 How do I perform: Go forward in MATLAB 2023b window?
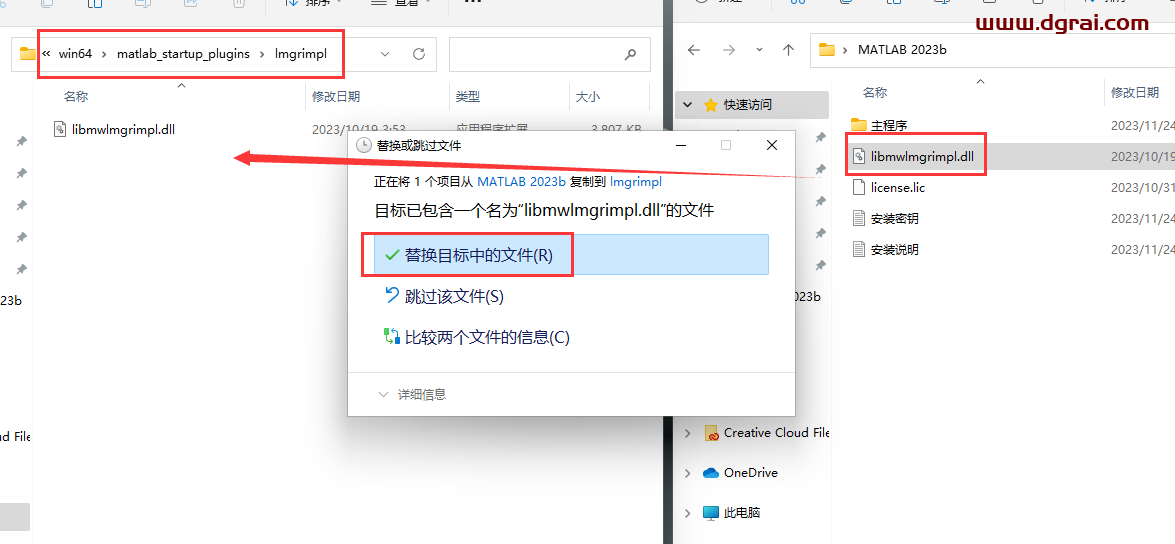click(x=729, y=50)
